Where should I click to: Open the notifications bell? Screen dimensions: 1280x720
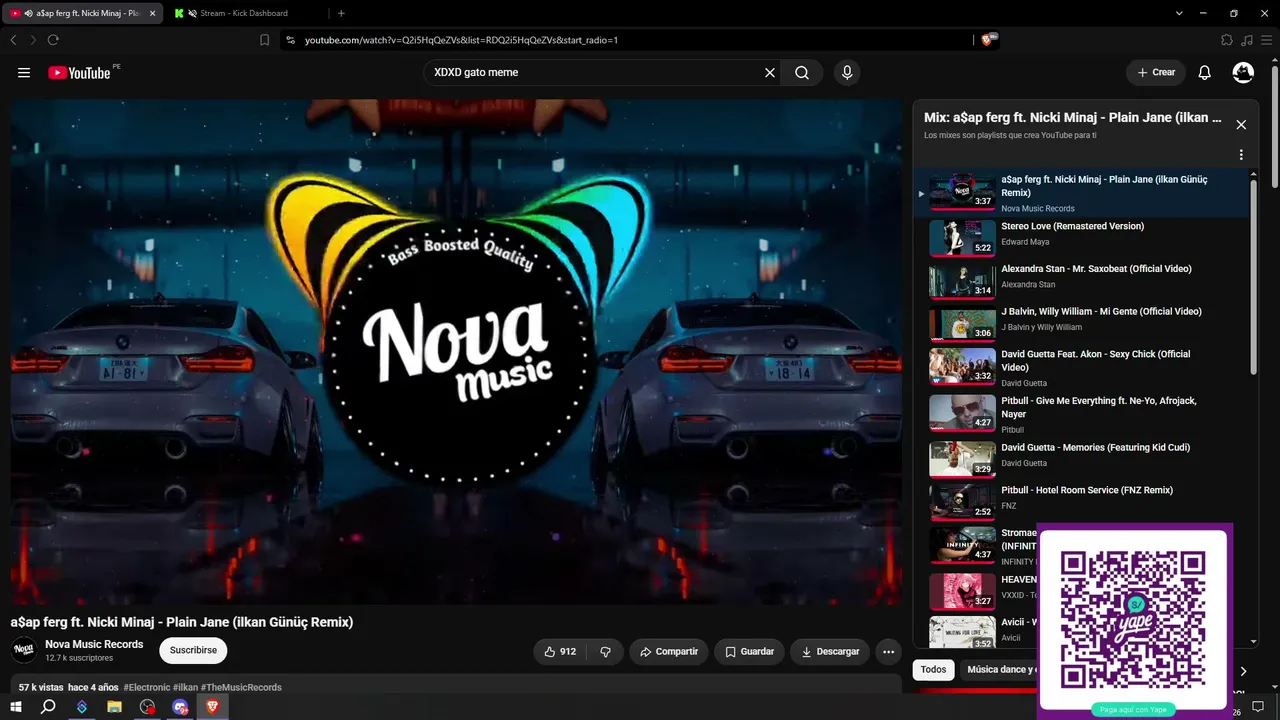point(1205,72)
